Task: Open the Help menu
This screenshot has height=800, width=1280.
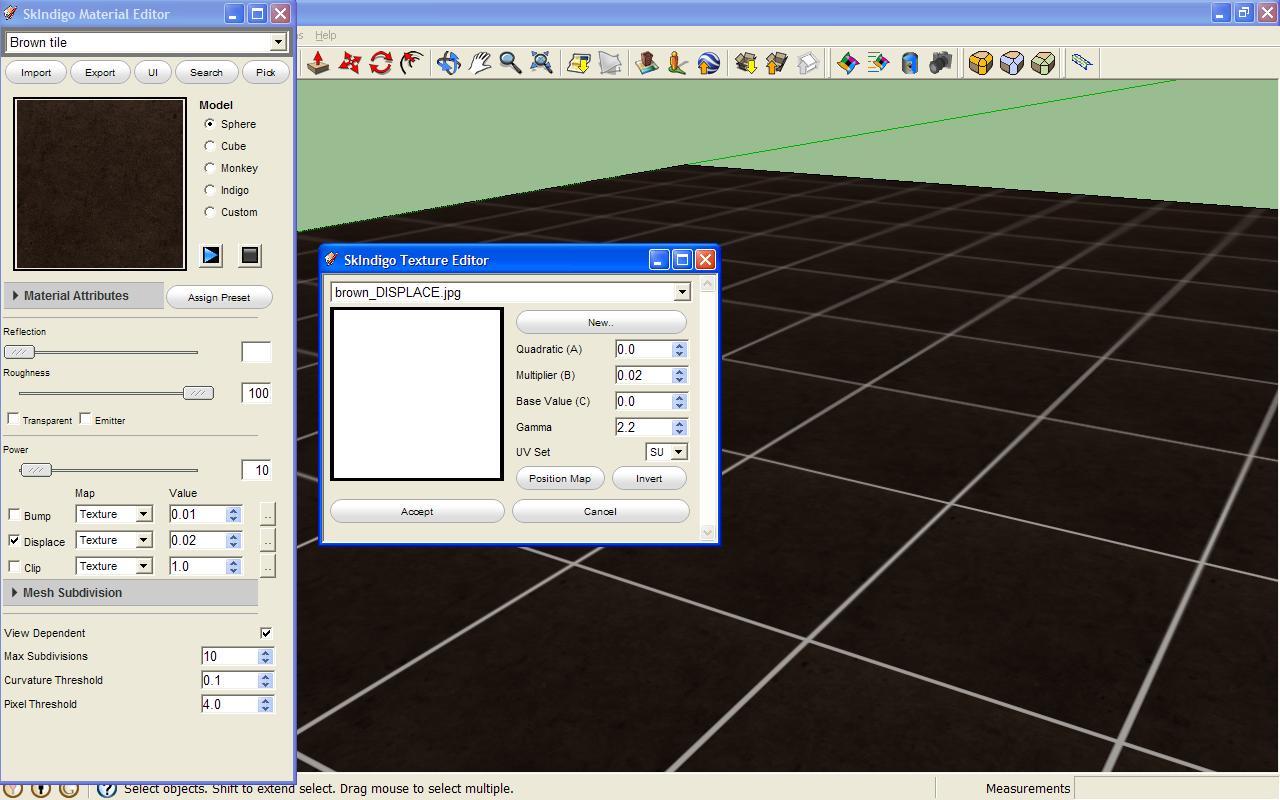Action: [325, 35]
